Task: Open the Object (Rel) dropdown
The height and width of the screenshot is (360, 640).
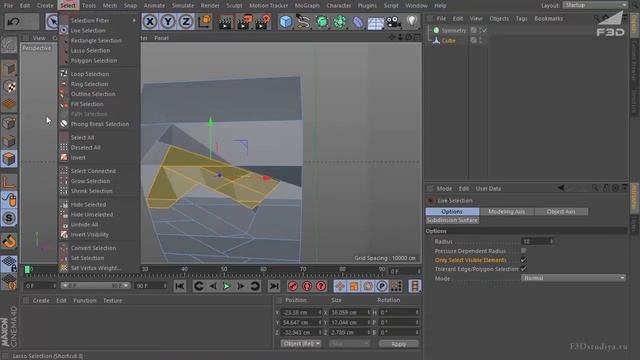Action: click(300, 344)
